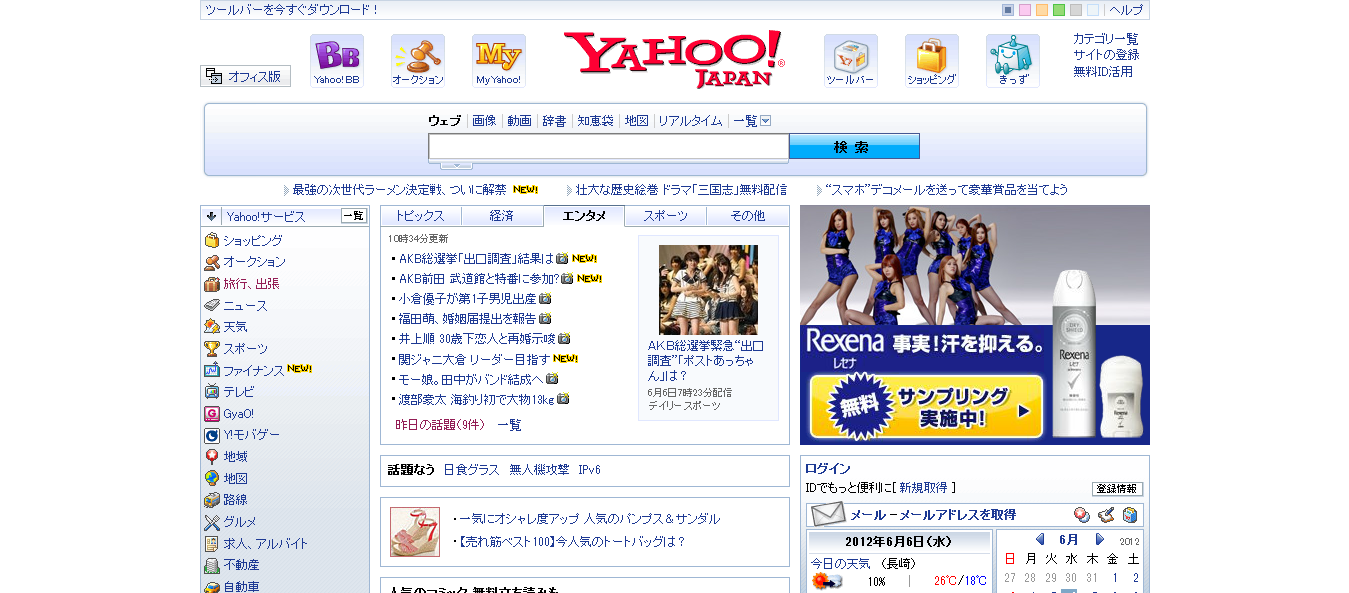Click the envelope mail icon

pos(828,515)
